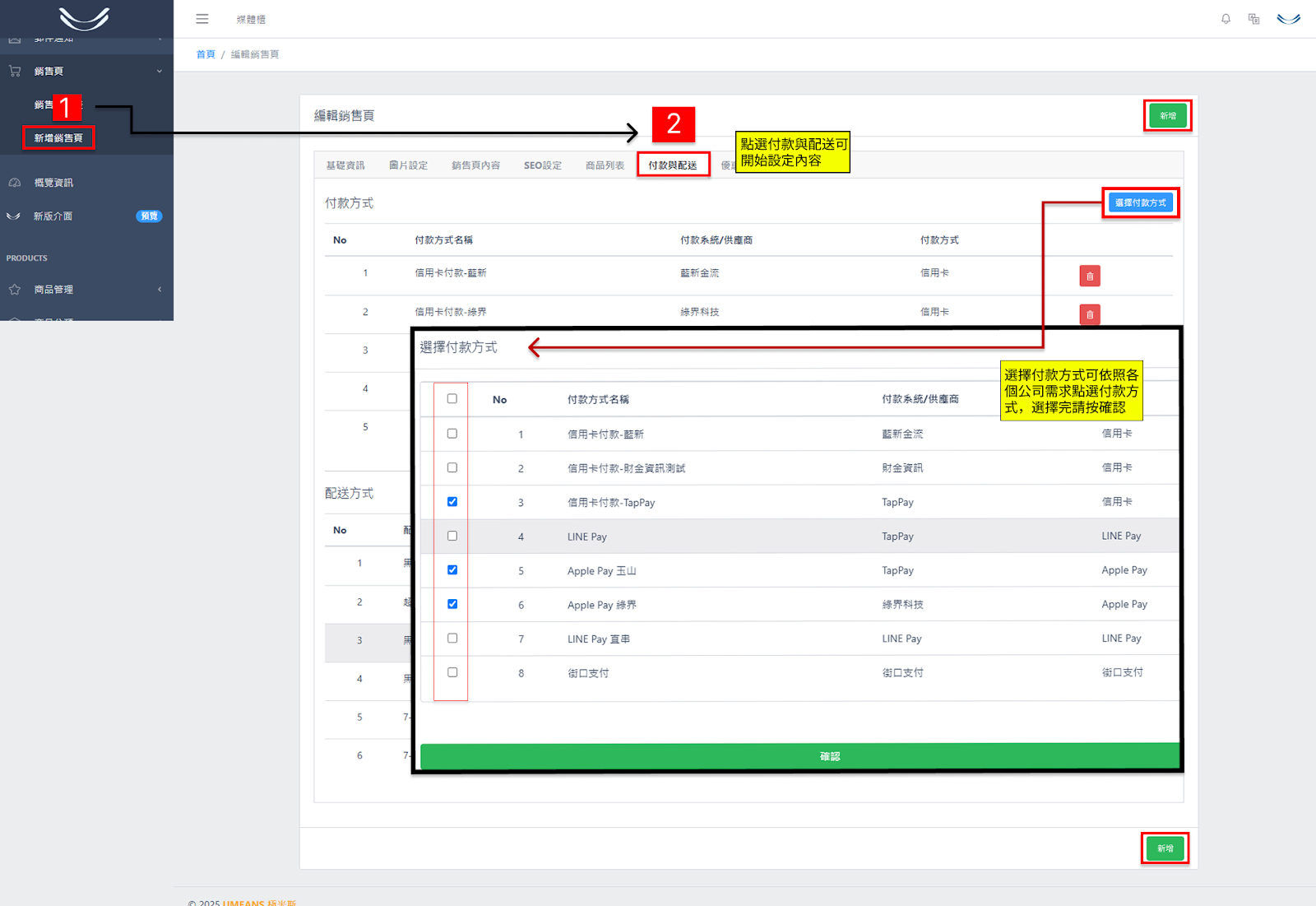This screenshot has height=906, width=1316.
Task: Click the Apple Pay 玉山 name cell
Action: coord(602,570)
